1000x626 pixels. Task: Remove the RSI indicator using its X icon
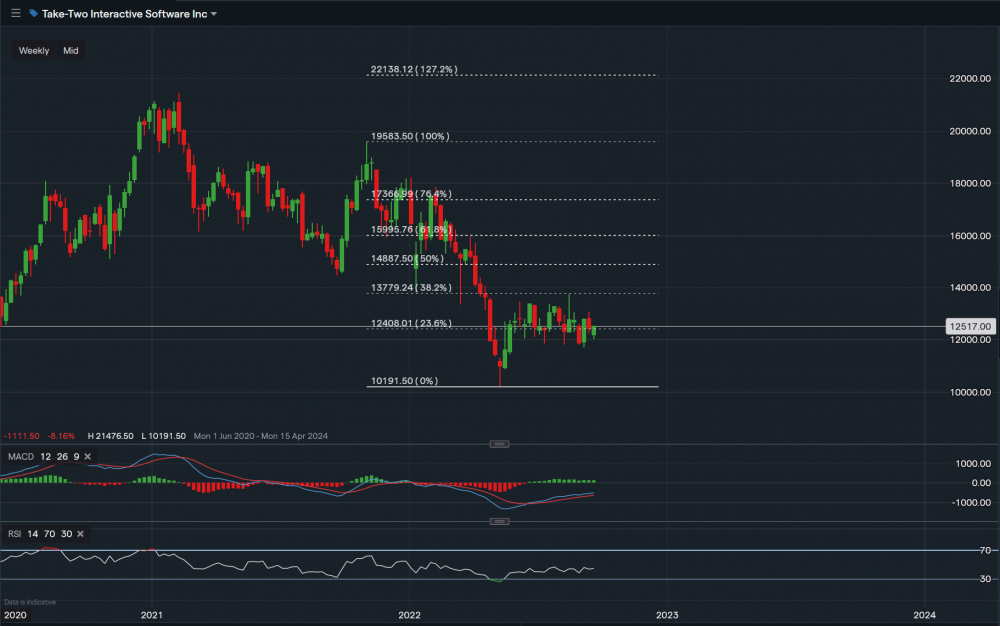pos(80,533)
